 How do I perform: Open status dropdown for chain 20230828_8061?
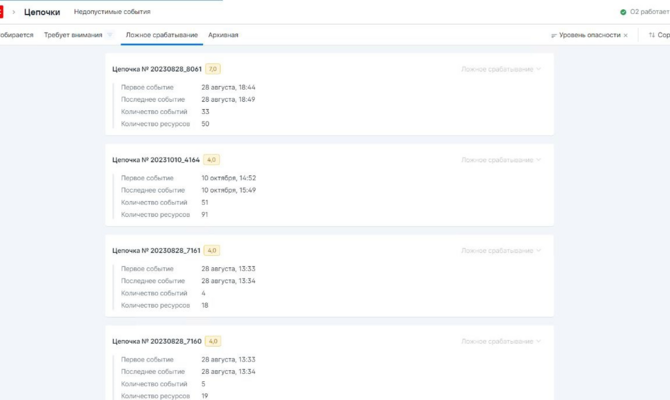click(501, 69)
